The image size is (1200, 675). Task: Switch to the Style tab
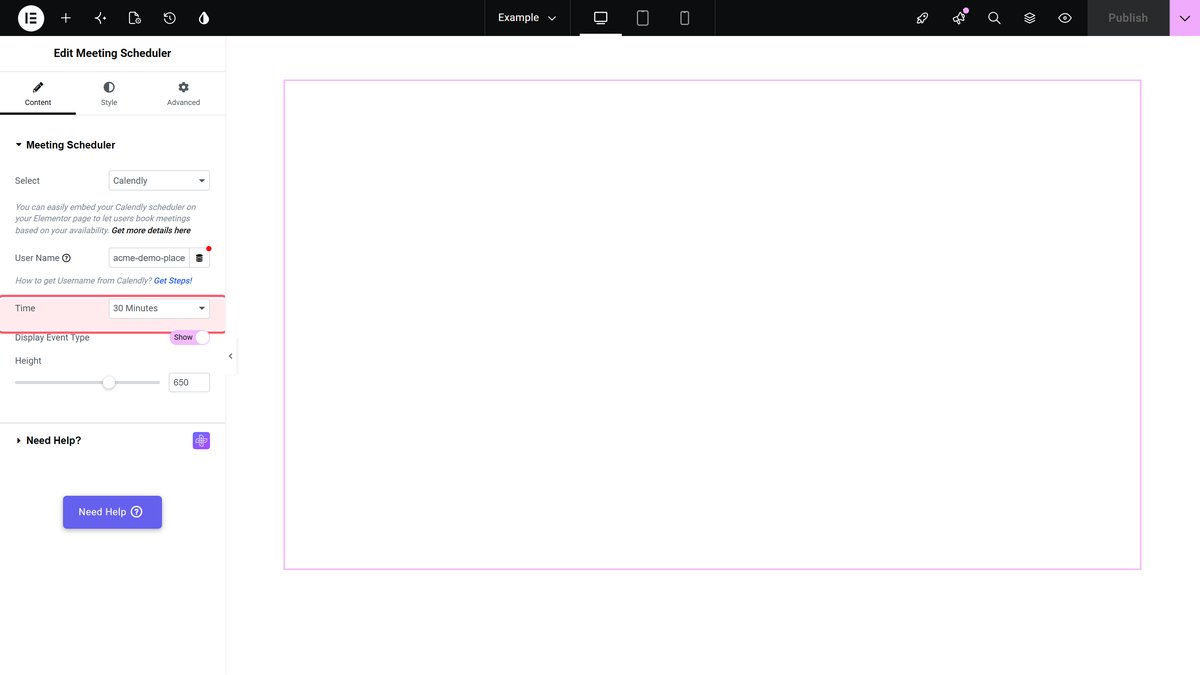(109, 94)
